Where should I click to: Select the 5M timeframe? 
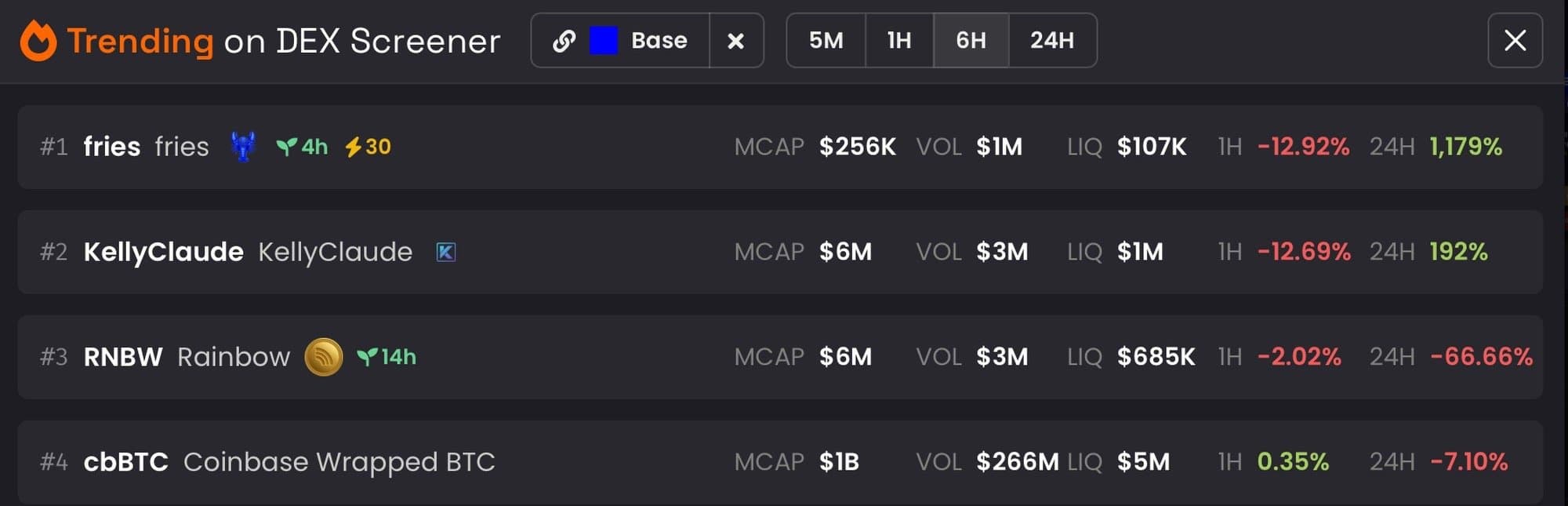(x=826, y=41)
